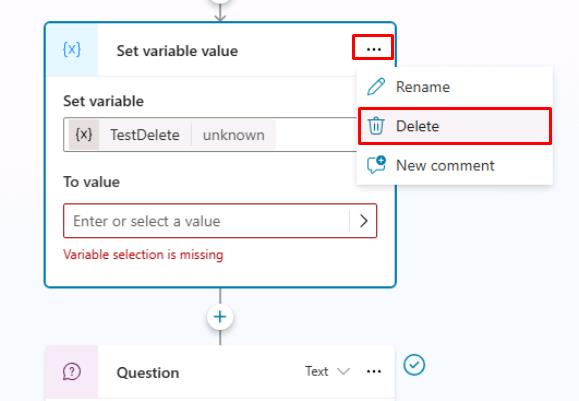Click the {x} icon in the Set variable value header
This screenshot has height=401, width=579.
pyautogui.click(x=72, y=49)
